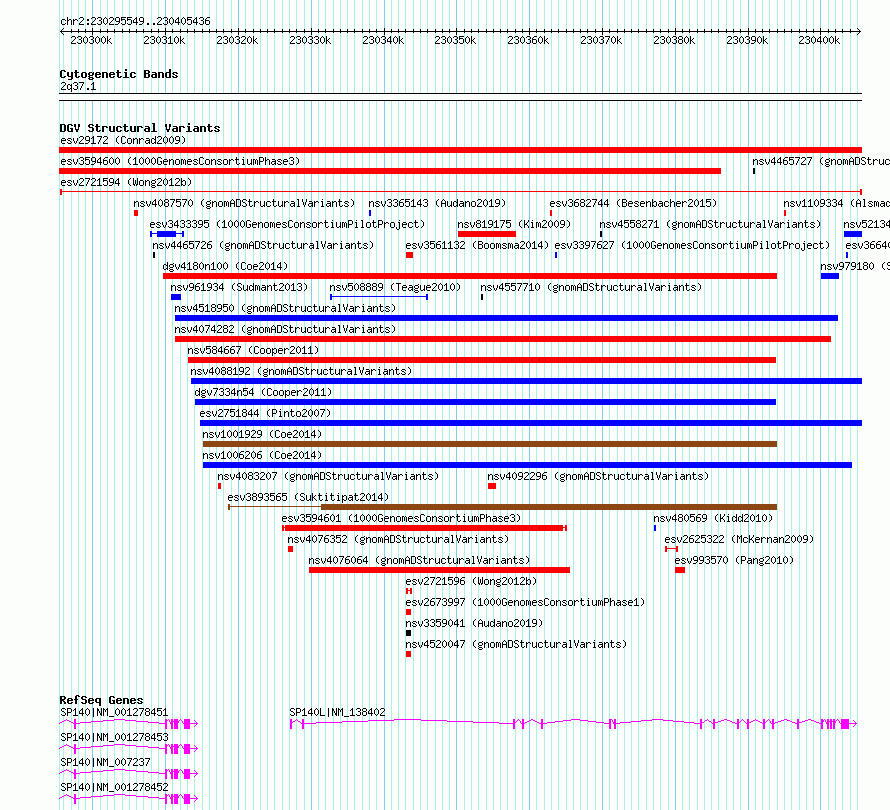Open esv3893565 (Suktitipat2014) label
The height and width of the screenshot is (810, 890).
click(308, 497)
